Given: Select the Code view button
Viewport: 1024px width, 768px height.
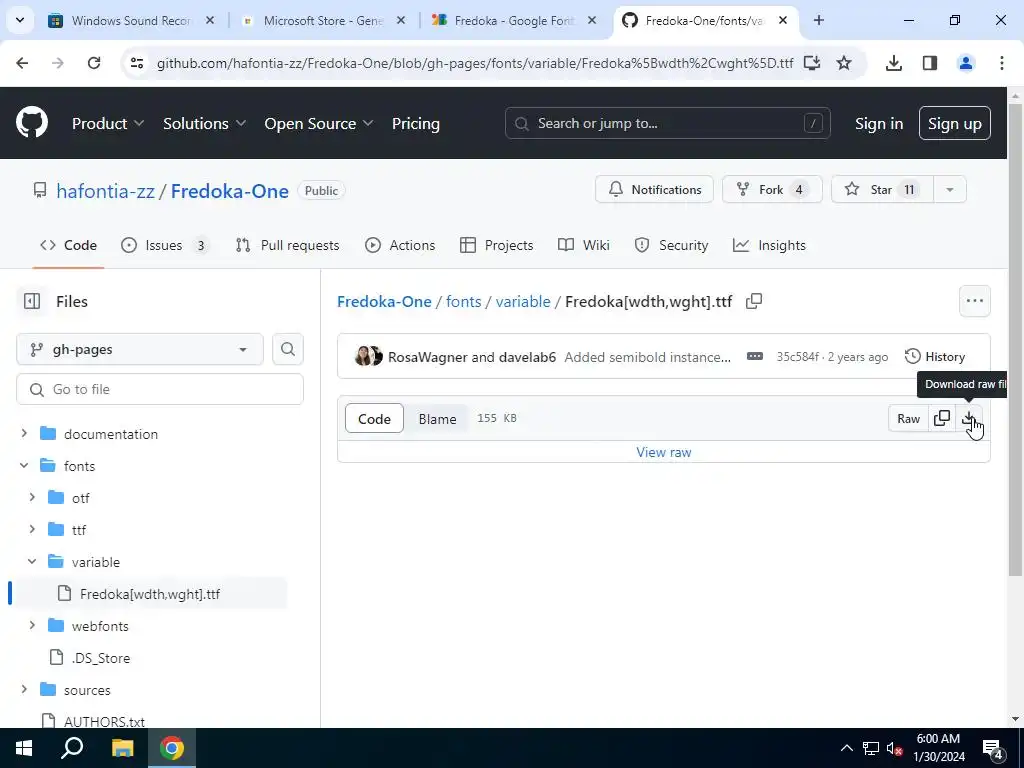Looking at the screenshot, I should coord(374,419).
